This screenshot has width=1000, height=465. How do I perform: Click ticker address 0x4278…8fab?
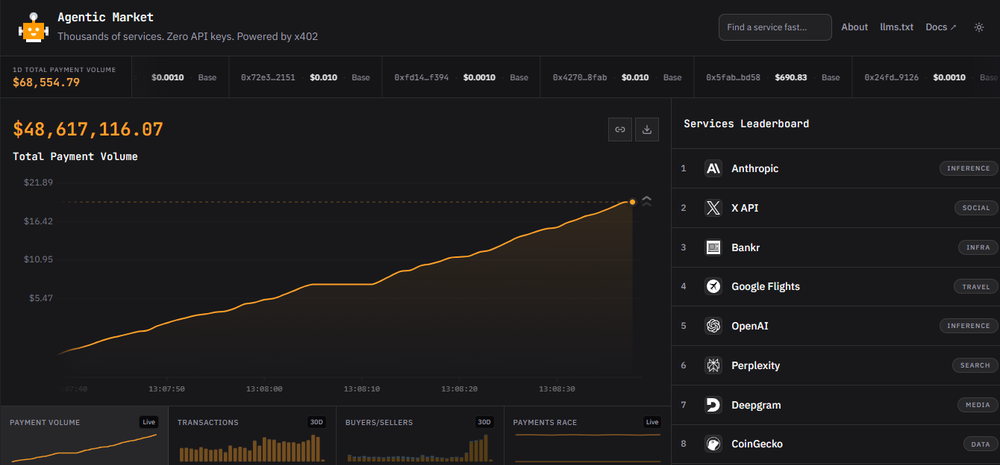pos(580,77)
